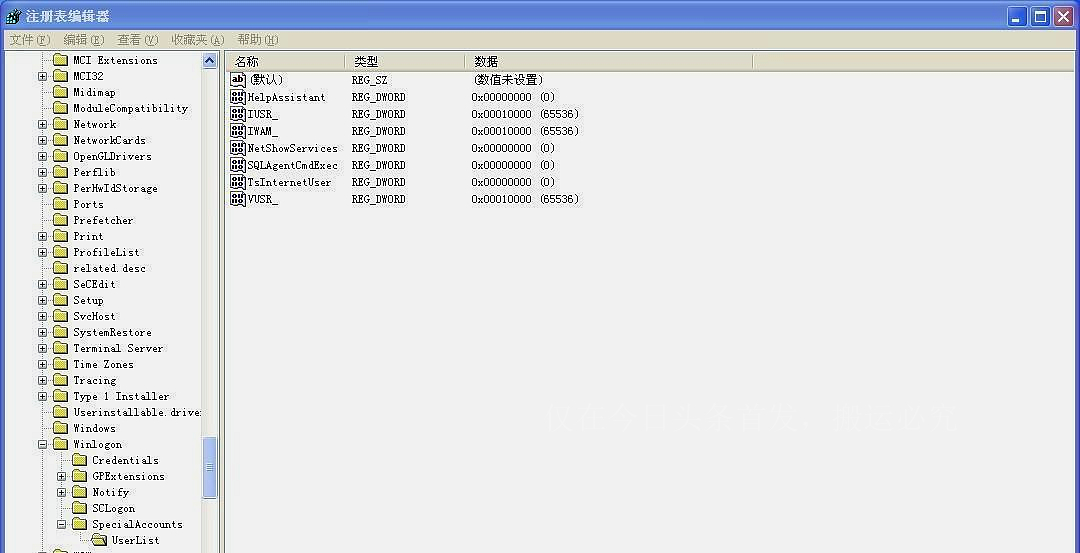Select the Type 1 Installer key

pyautogui.click(x=121, y=397)
